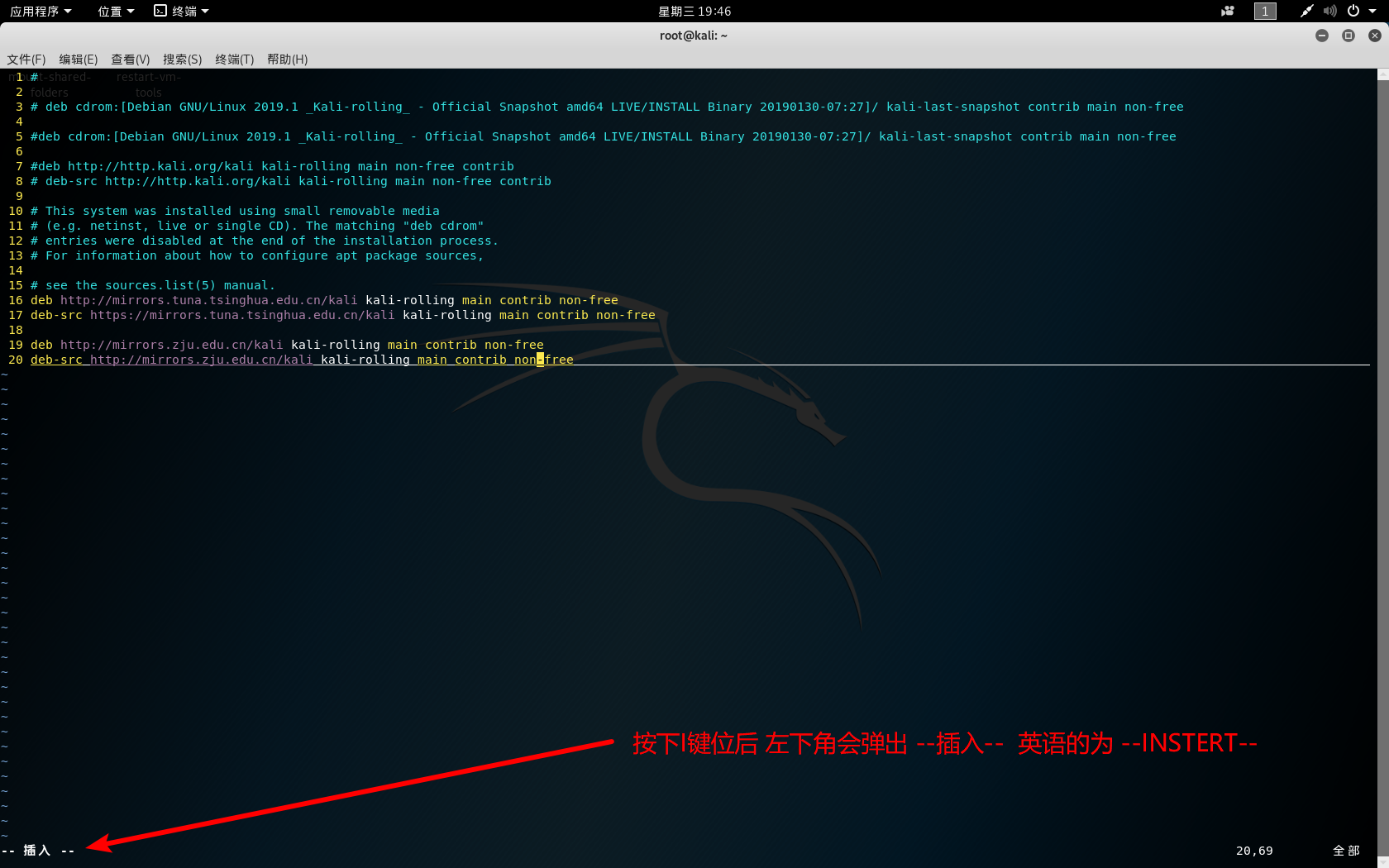Click "#deb http://http.kali.org/kali" on line 7
Image resolution: width=1389 pixels, height=868 pixels.
142,166
